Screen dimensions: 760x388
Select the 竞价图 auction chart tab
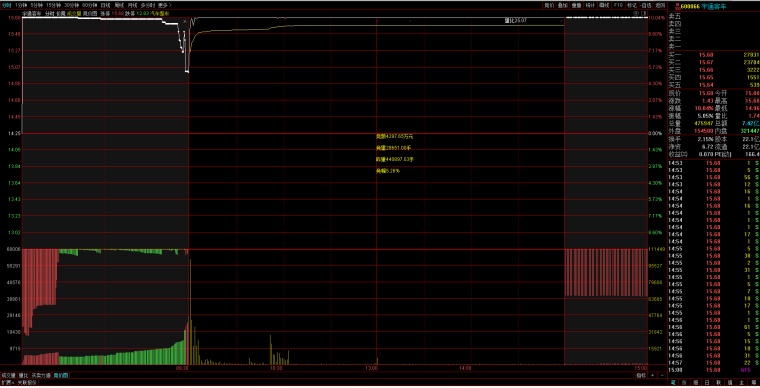tap(61, 375)
